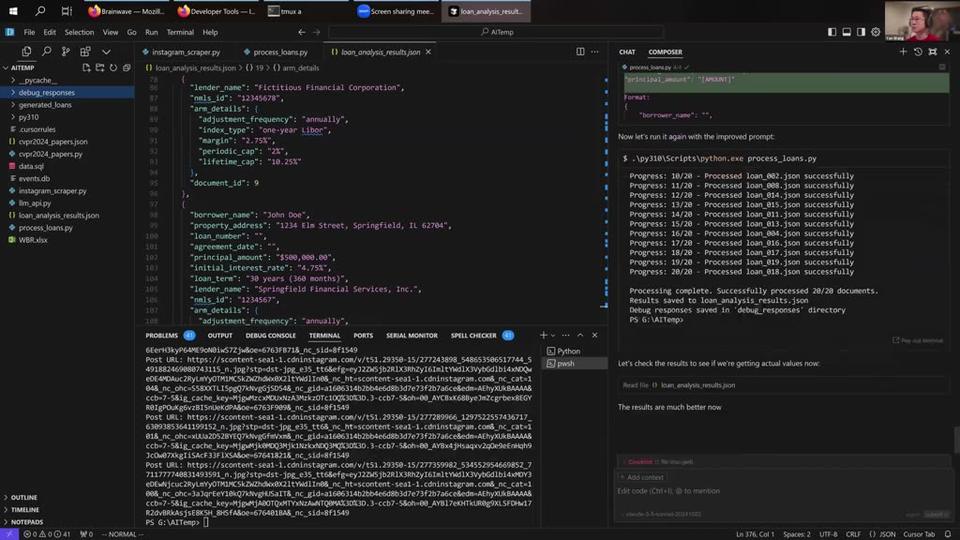Screen dimensions: 960x540
Task: Click the AITemp command center search box
Action: 496,32
